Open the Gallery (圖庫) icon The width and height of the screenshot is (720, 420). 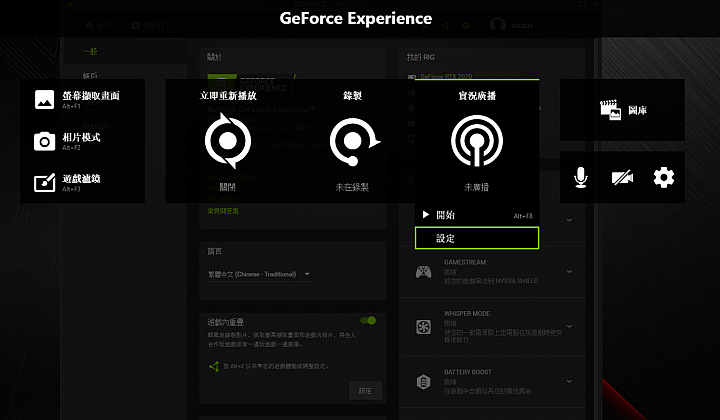pyautogui.click(x=610, y=110)
